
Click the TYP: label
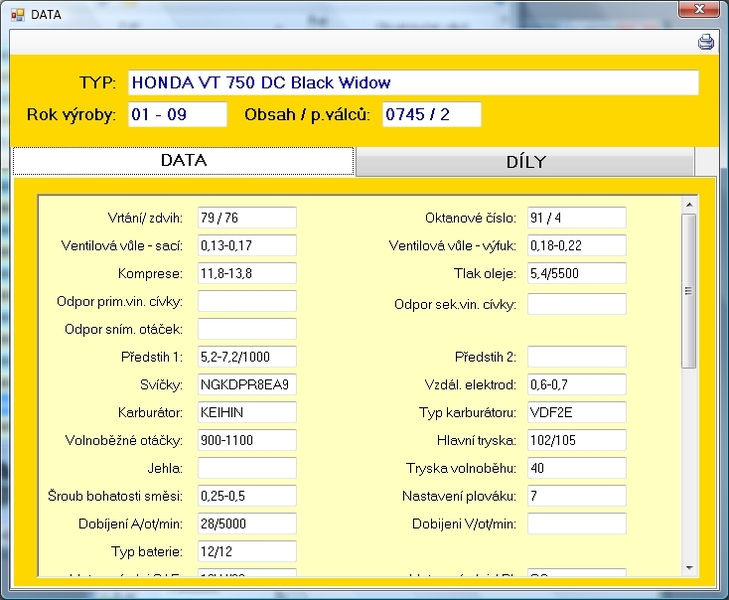(98, 83)
